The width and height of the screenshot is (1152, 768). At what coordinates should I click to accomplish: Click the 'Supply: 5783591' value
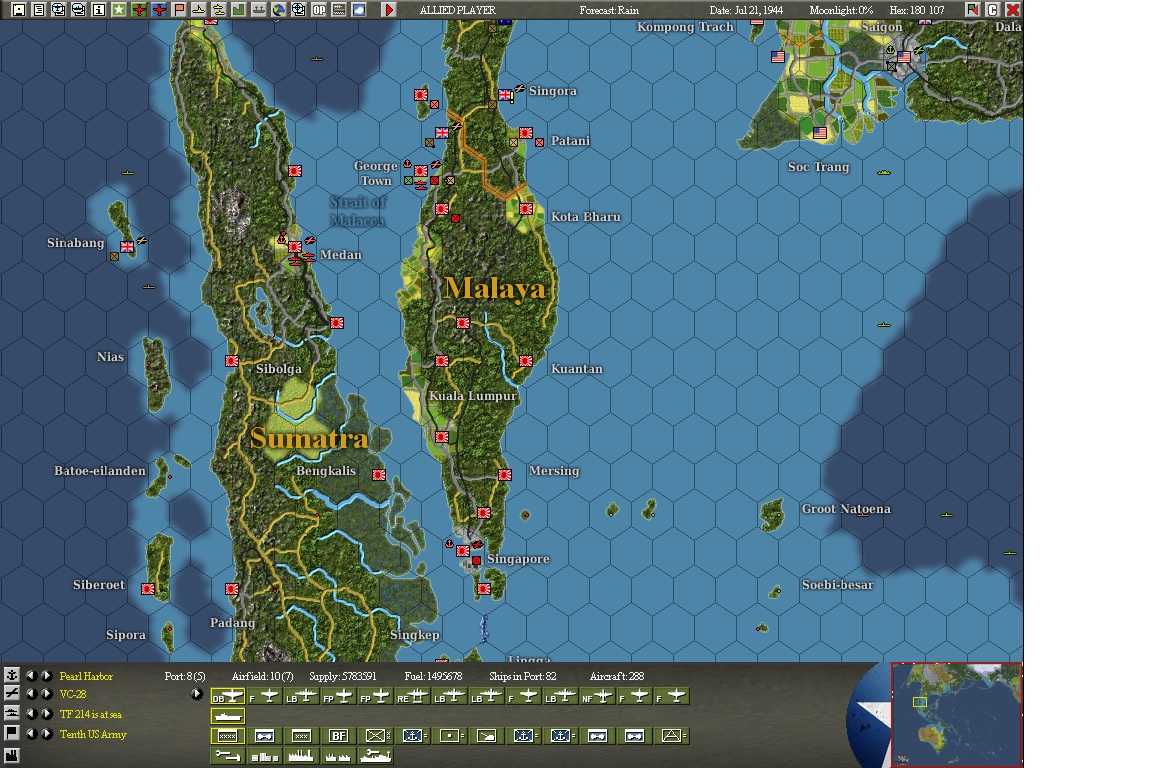(342, 676)
